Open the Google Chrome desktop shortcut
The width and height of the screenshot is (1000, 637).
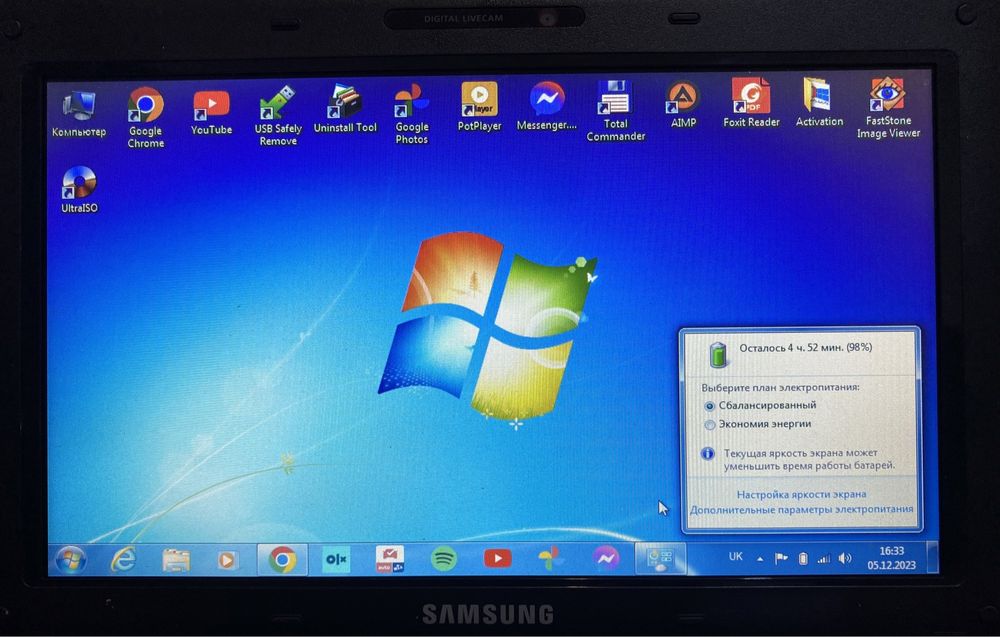145,118
